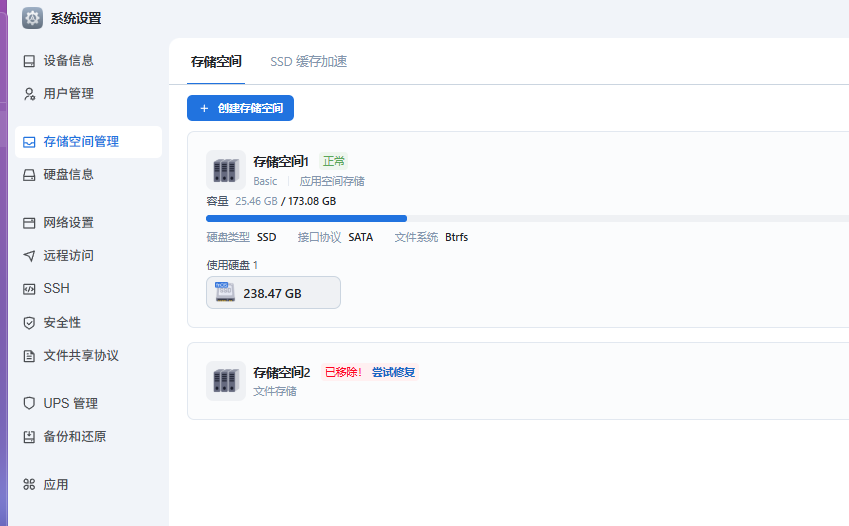Open 网络设置 from sidebar
The width and height of the screenshot is (849, 526).
coord(88,223)
